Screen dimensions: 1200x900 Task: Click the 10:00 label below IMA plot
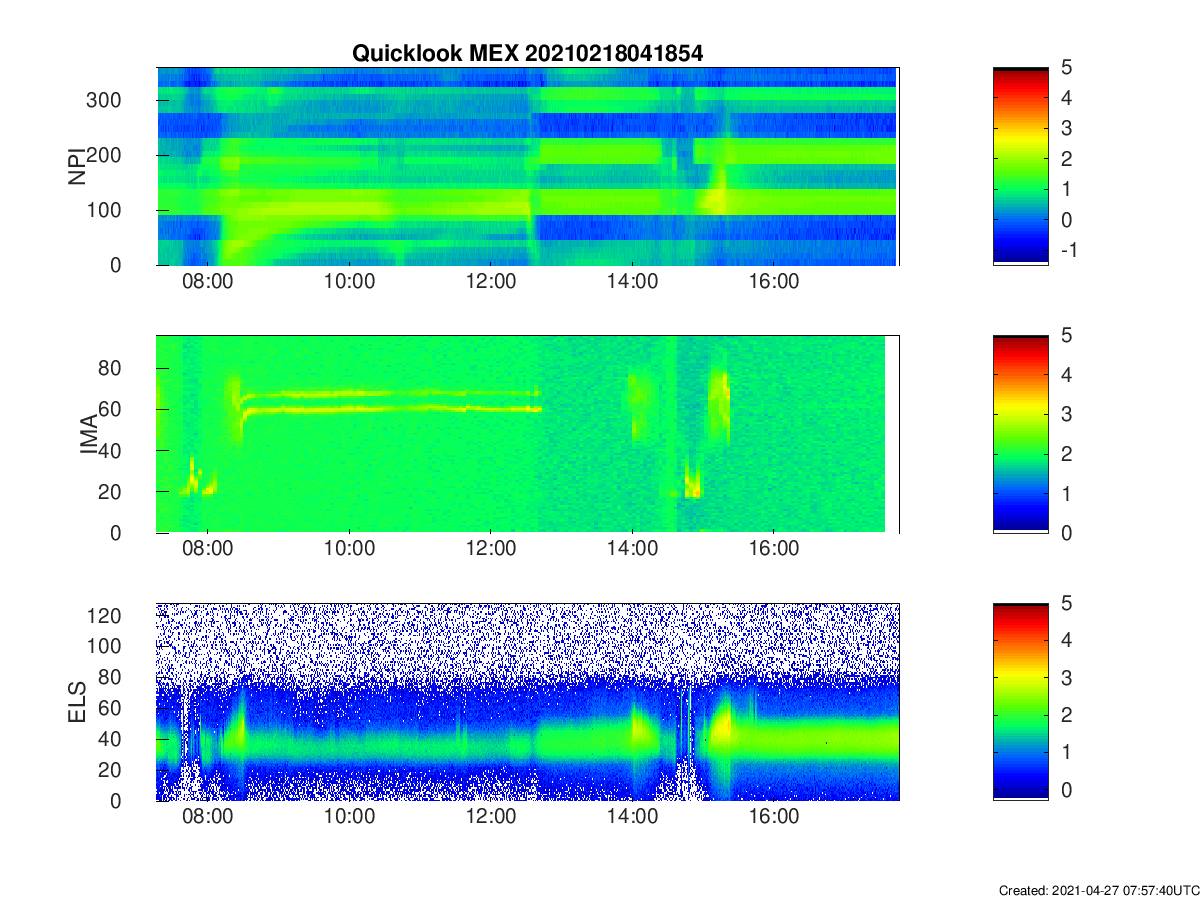click(x=349, y=549)
